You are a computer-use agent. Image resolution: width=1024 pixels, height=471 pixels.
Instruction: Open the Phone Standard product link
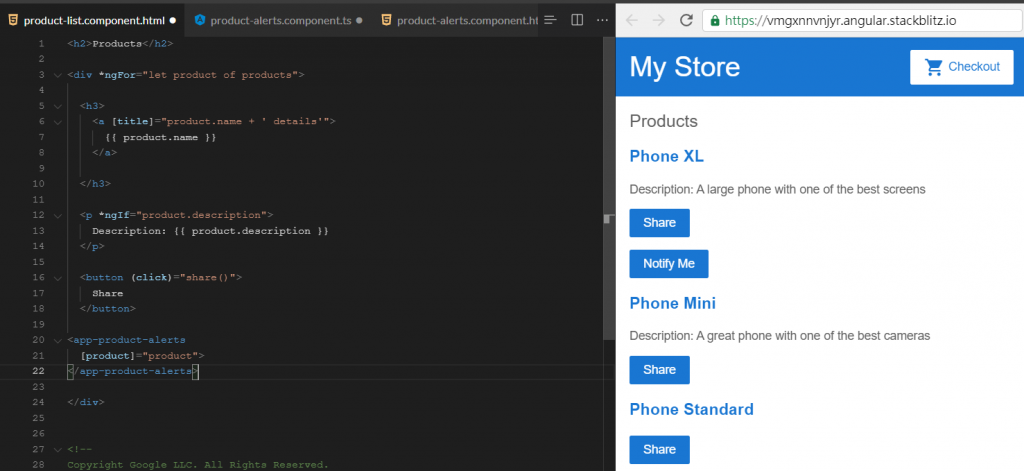[x=692, y=409]
